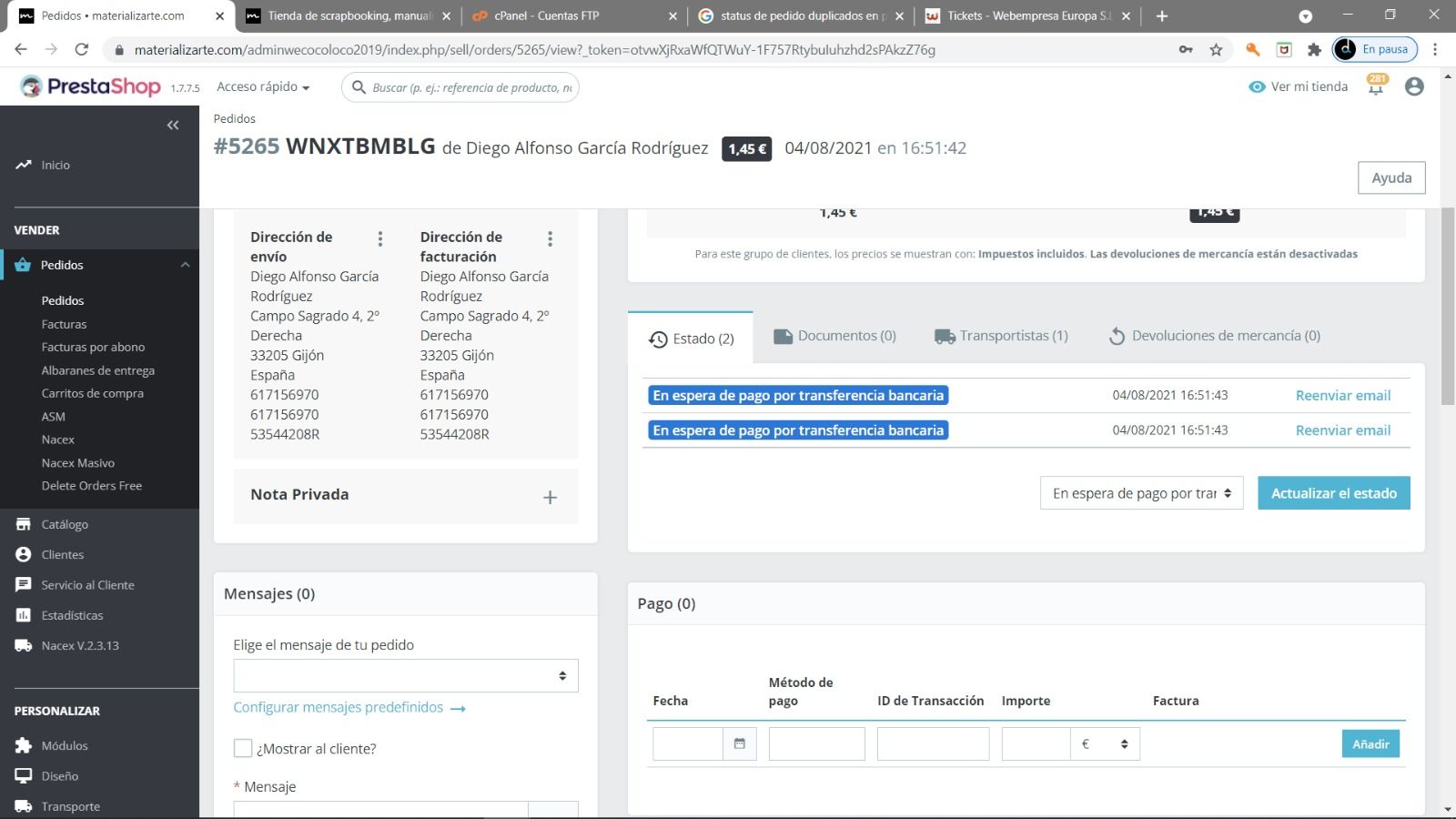Click Inicio trend icon in sidebar

click(x=24, y=165)
